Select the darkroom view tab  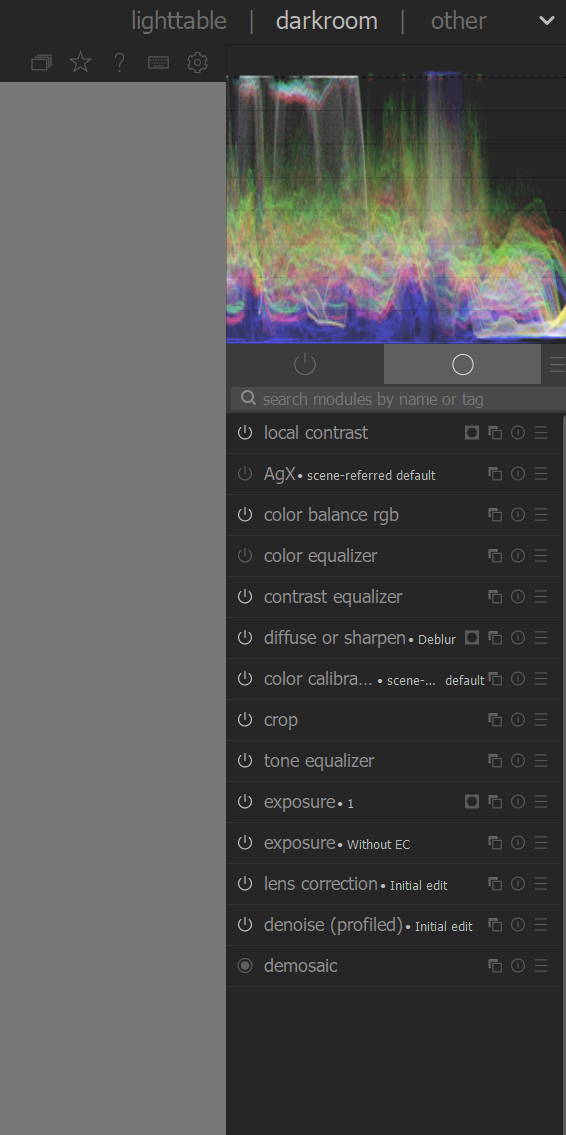click(326, 21)
